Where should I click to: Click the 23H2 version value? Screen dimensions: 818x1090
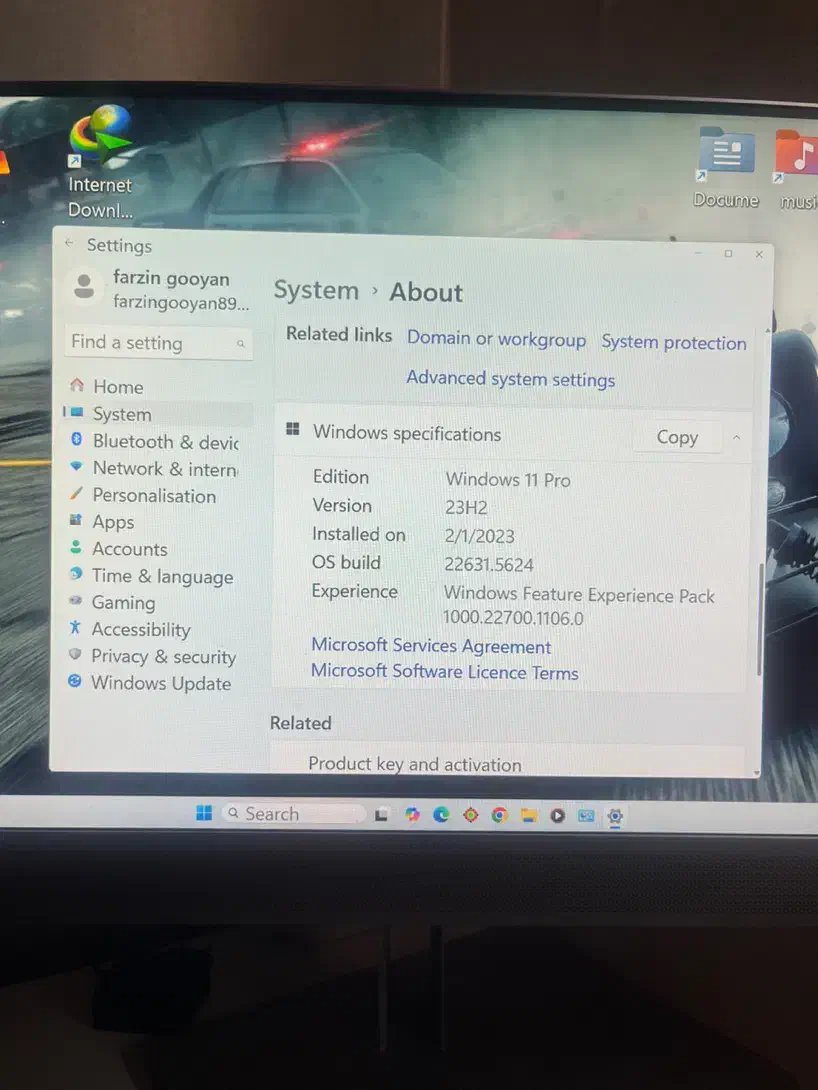pyautogui.click(x=466, y=507)
